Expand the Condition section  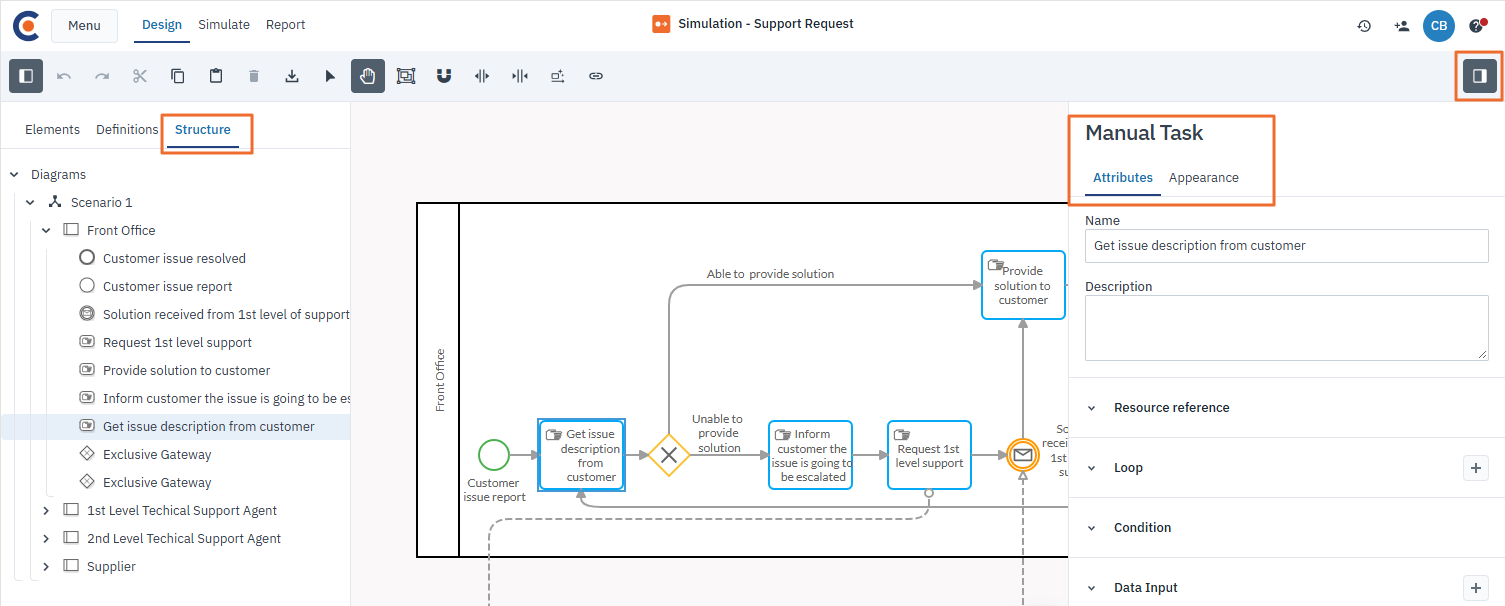click(x=1092, y=528)
